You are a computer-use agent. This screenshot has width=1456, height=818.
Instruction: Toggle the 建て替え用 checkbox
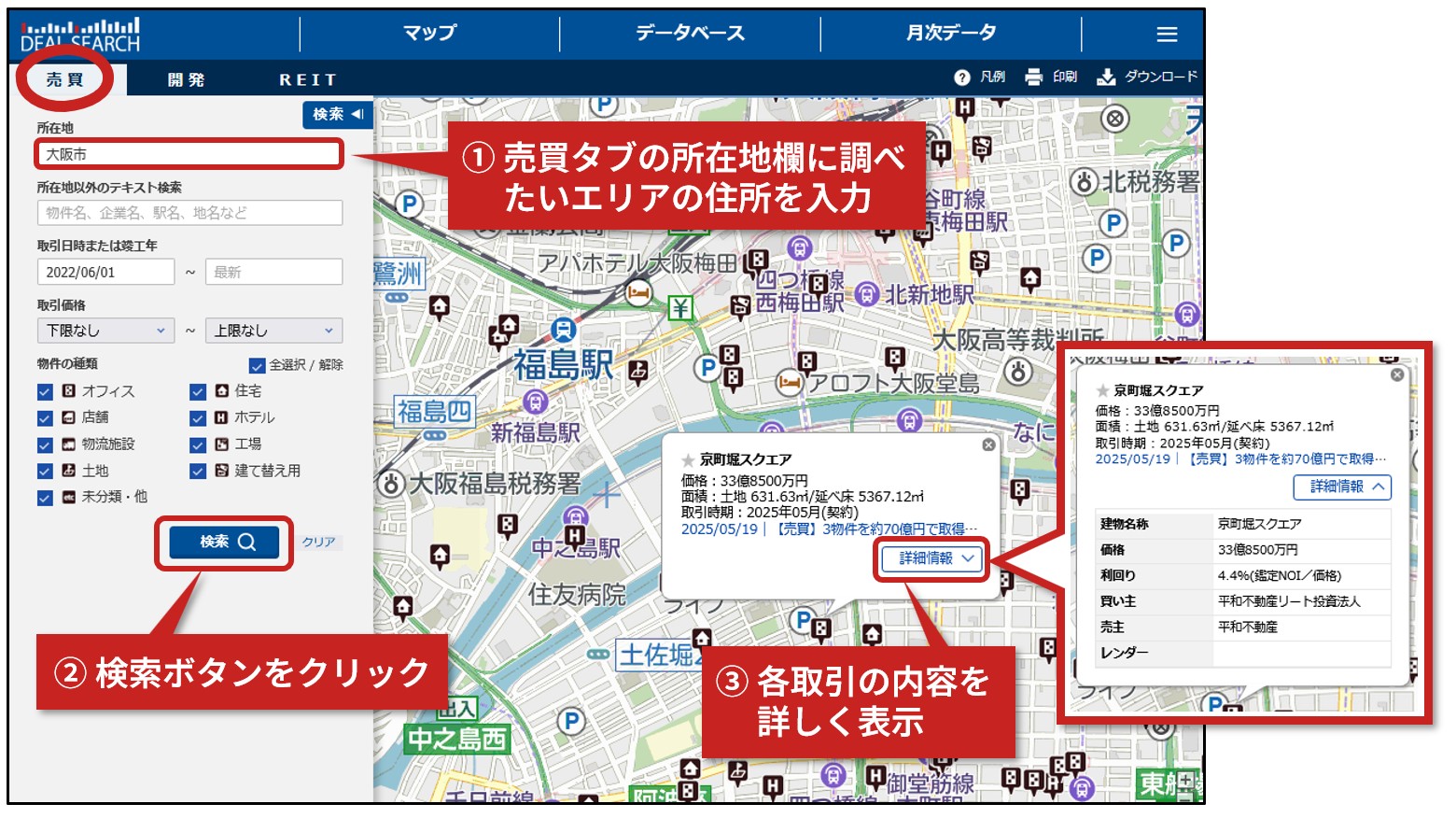pos(198,471)
